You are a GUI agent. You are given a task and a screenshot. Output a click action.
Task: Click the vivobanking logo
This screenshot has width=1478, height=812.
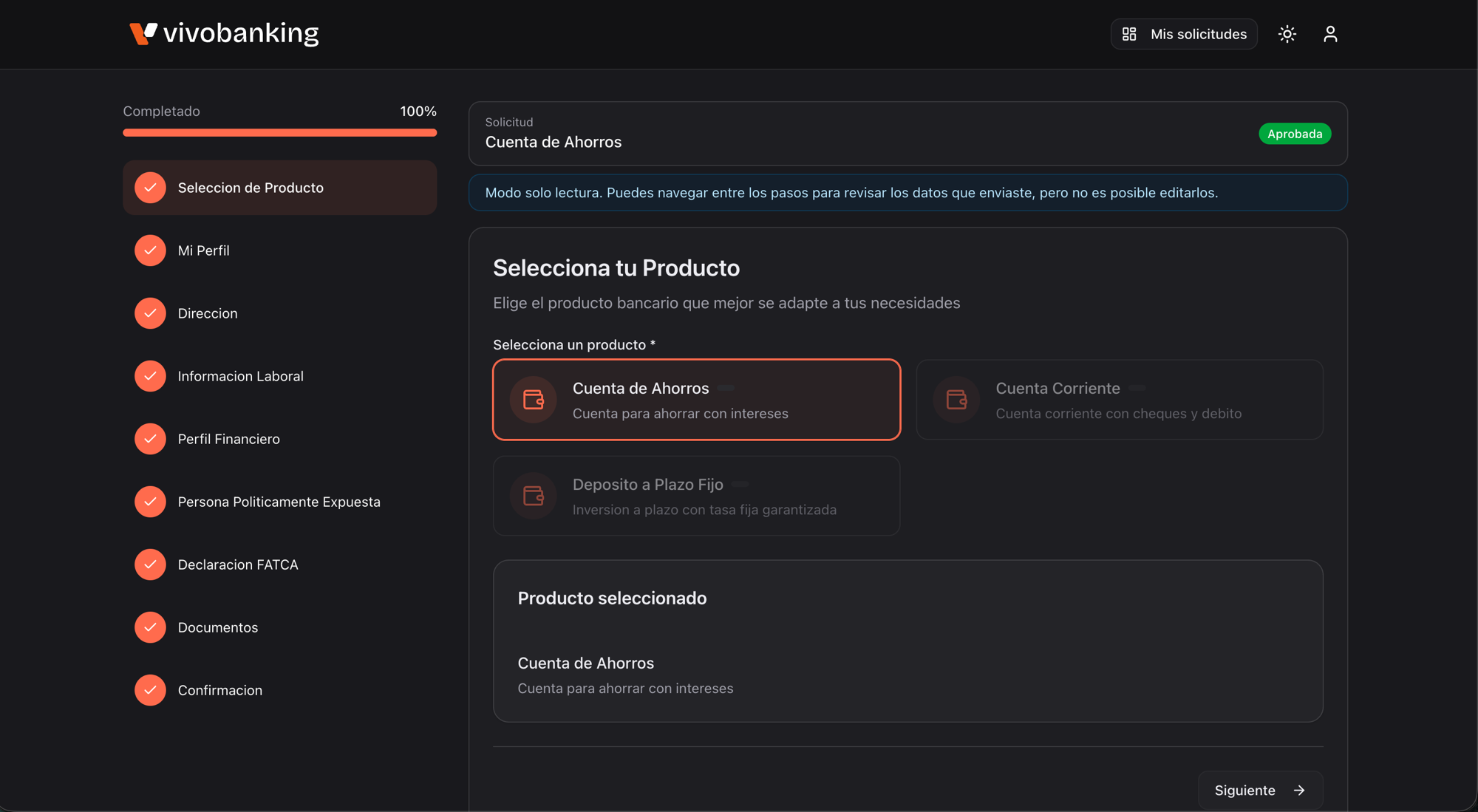224,33
